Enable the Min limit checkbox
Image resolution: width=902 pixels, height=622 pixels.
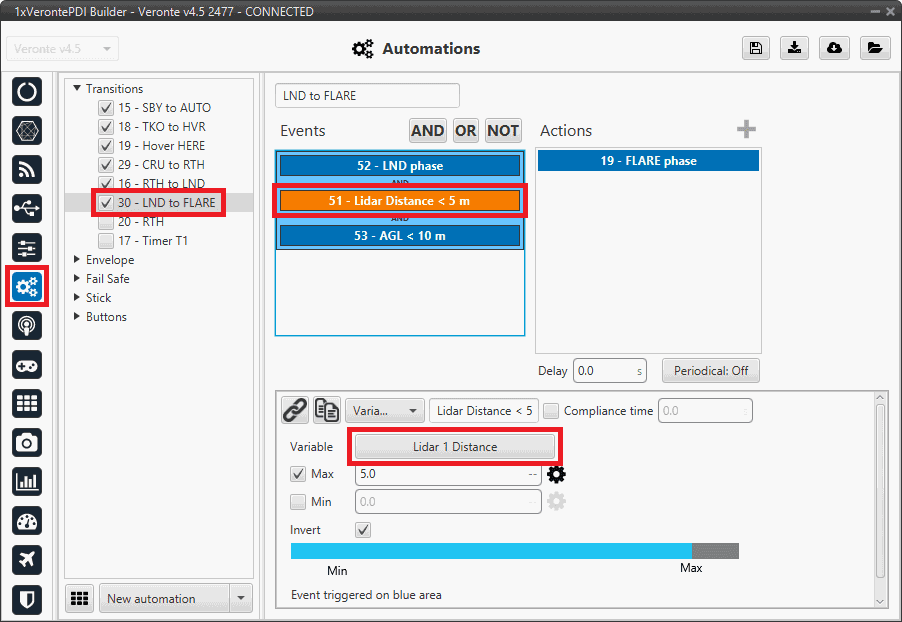pyautogui.click(x=298, y=501)
